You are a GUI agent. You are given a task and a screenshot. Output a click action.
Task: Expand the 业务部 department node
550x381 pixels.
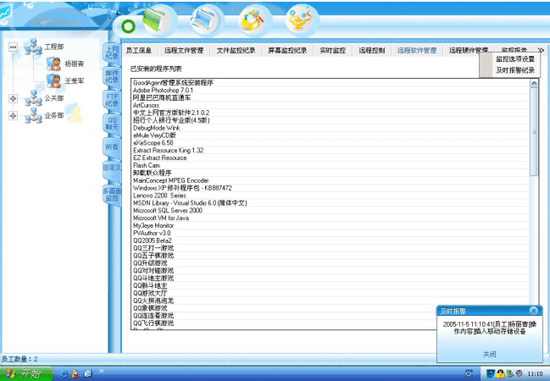[x=13, y=115]
